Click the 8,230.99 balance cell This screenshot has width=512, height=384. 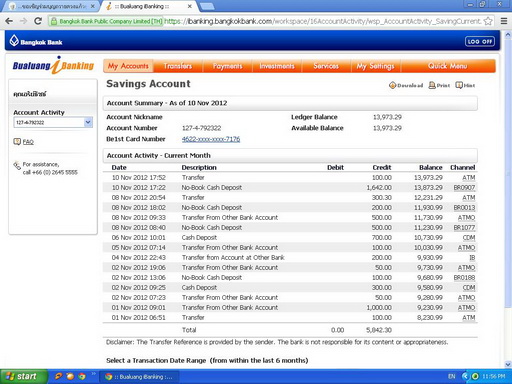click(430, 318)
